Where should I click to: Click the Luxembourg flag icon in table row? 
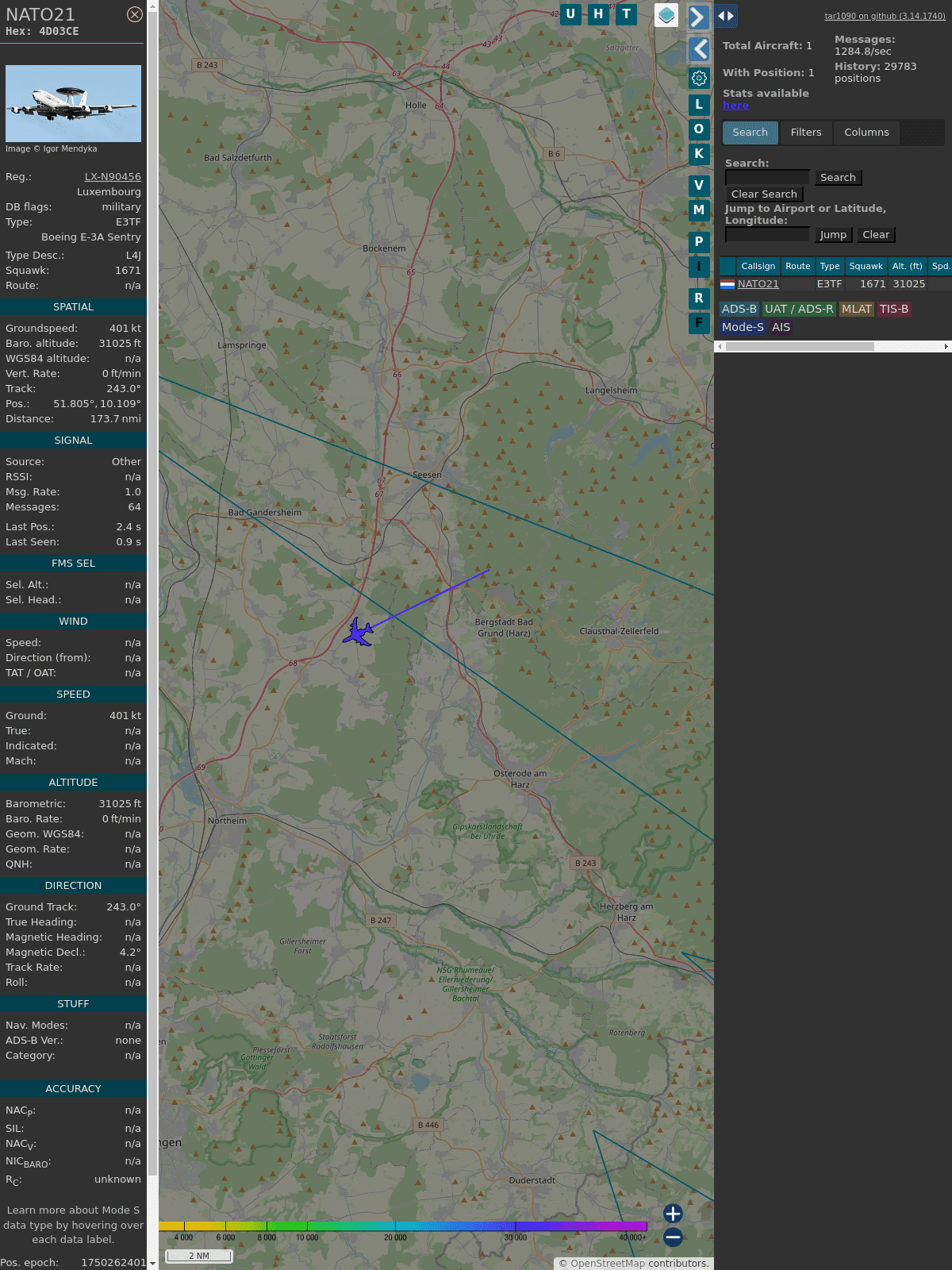click(727, 284)
